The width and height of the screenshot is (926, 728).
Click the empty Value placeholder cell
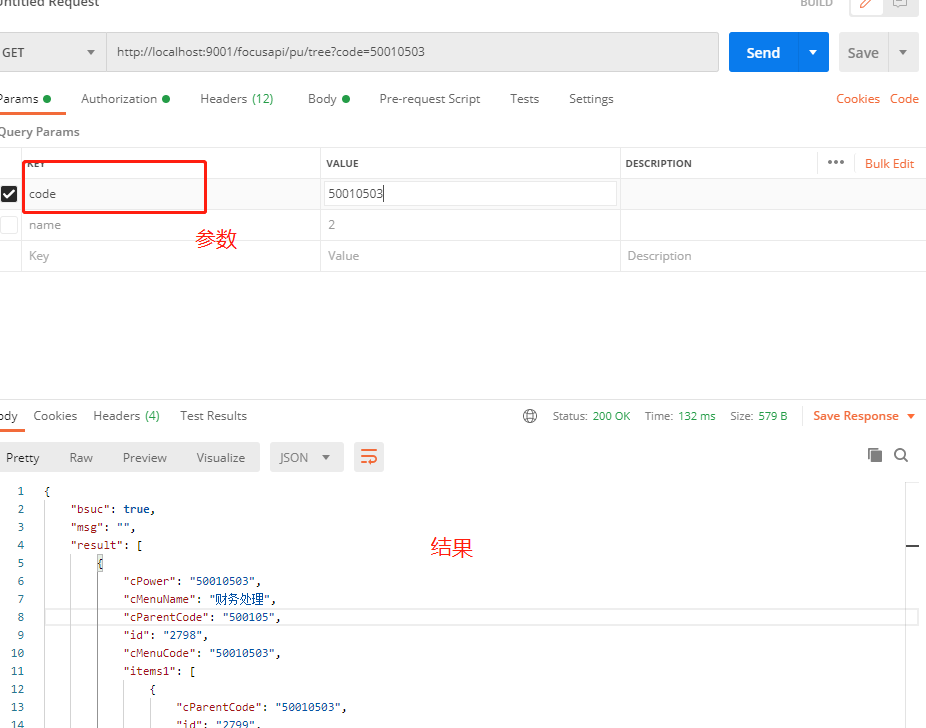470,256
